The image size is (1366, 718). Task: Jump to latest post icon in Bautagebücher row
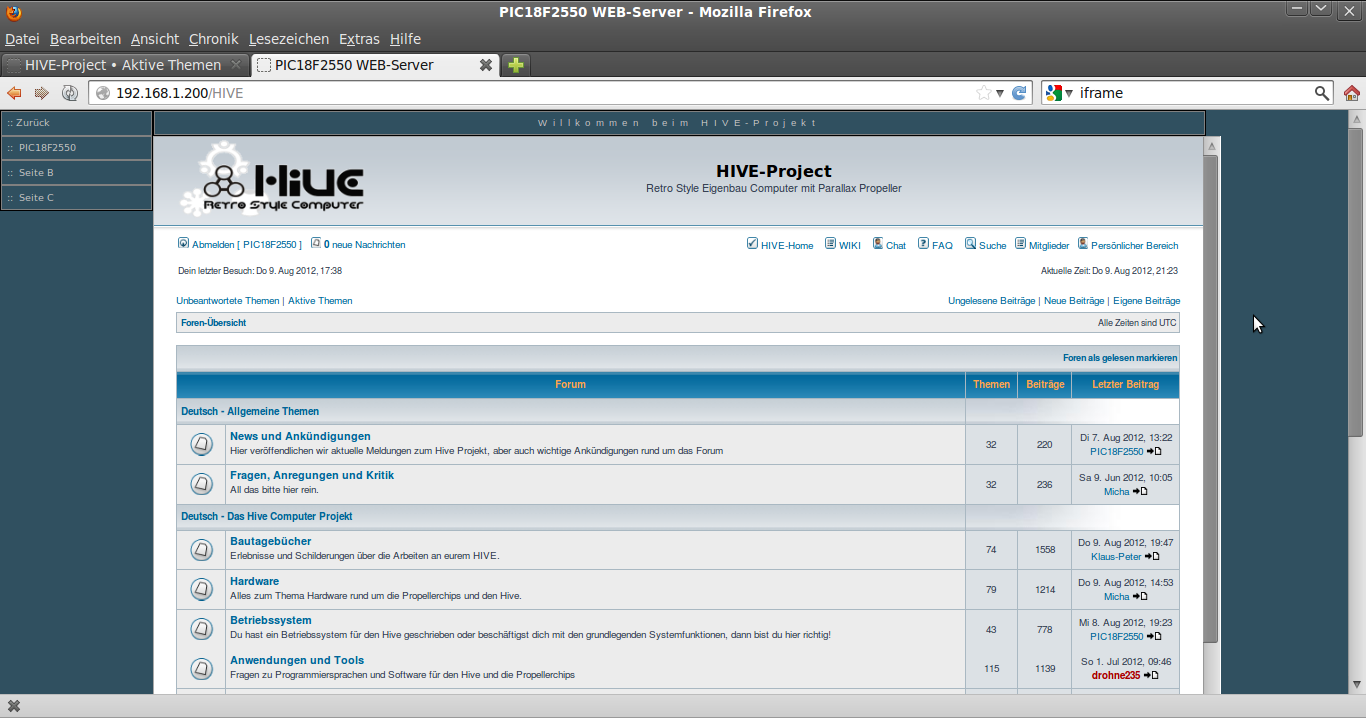(1153, 556)
